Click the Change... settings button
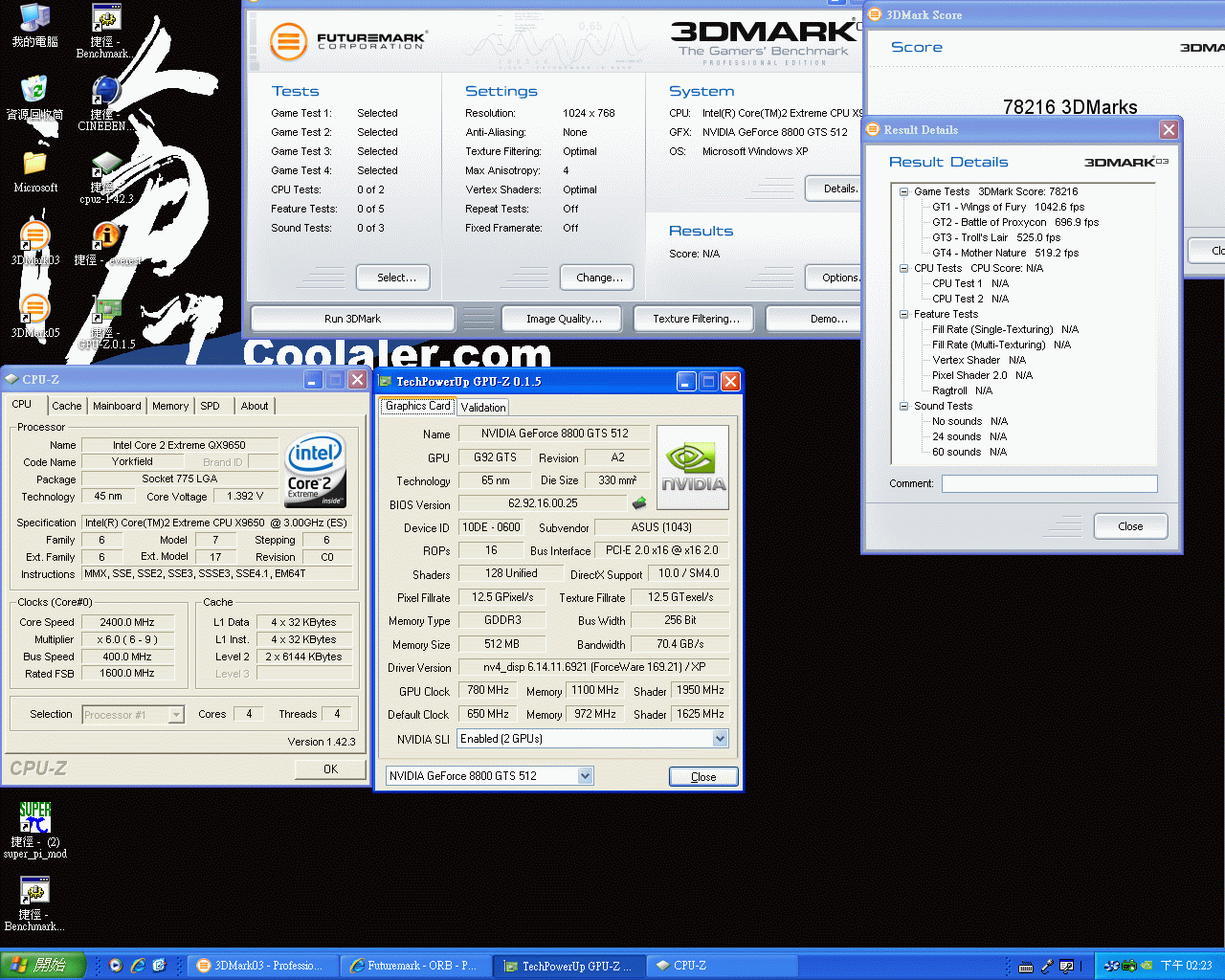This screenshot has height=980, width=1225. 599,278
